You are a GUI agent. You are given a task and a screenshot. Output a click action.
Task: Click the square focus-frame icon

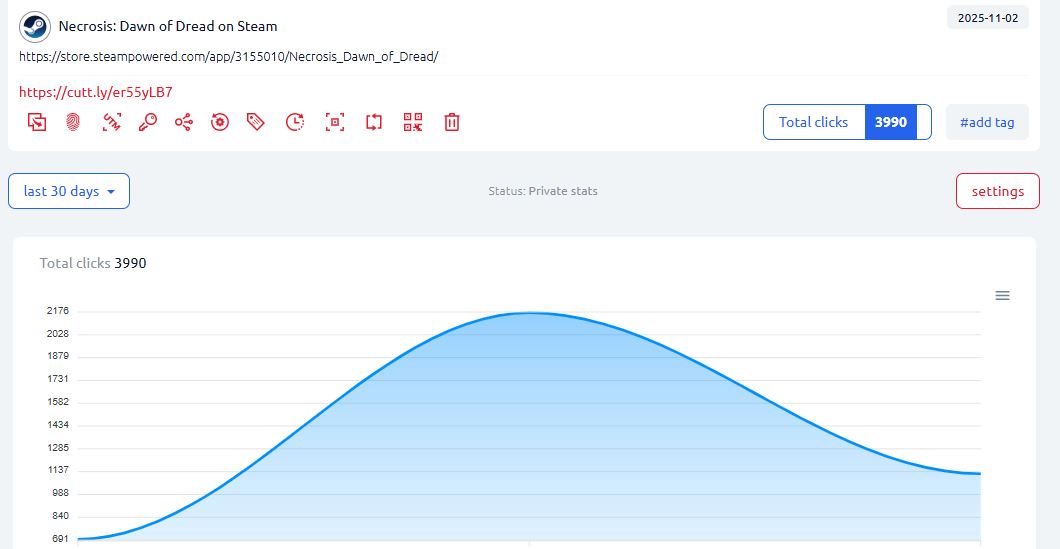coord(335,122)
